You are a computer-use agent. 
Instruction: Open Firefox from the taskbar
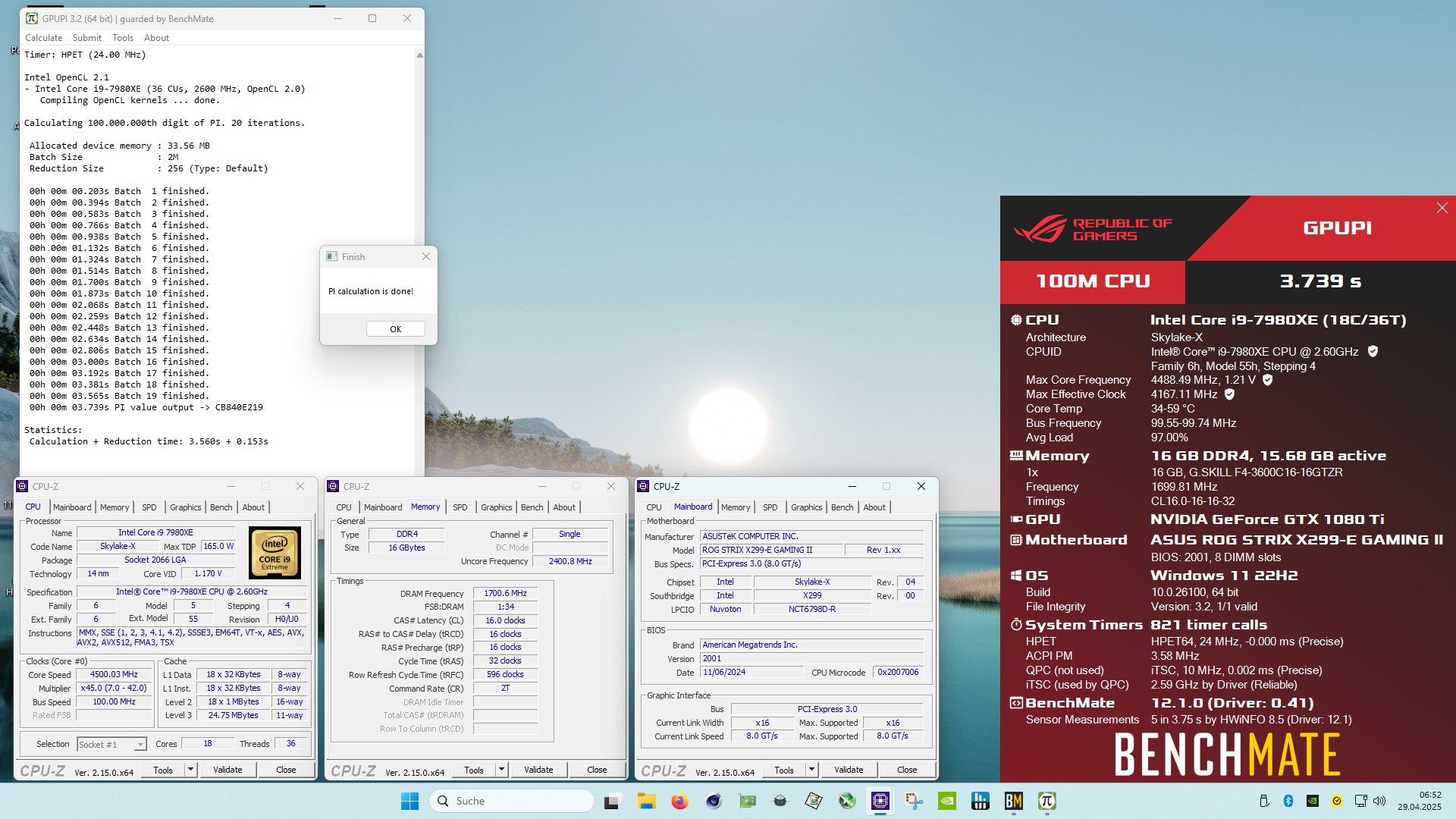pos(679,801)
